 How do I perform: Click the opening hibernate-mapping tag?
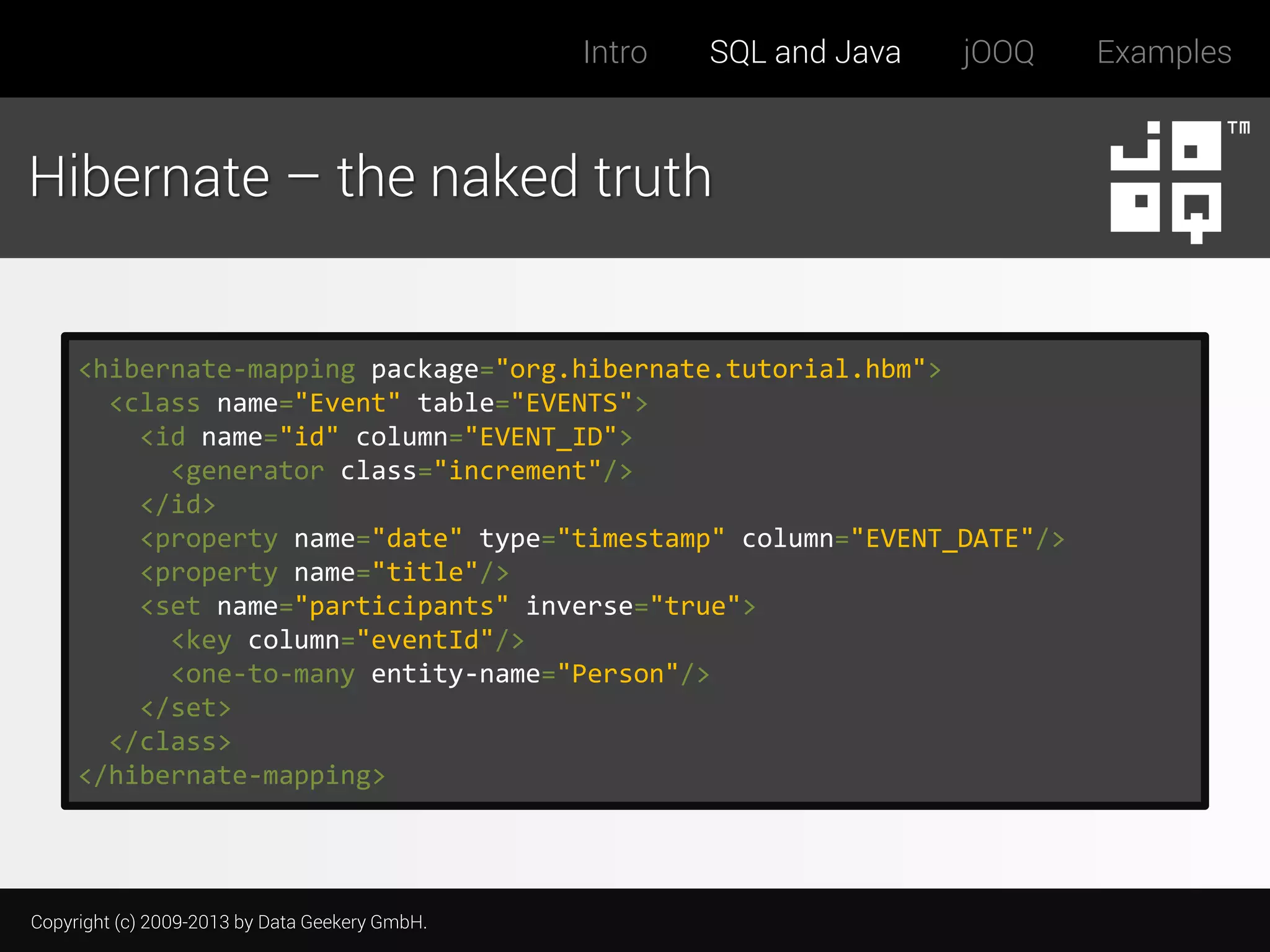click(x=217, y=370)
